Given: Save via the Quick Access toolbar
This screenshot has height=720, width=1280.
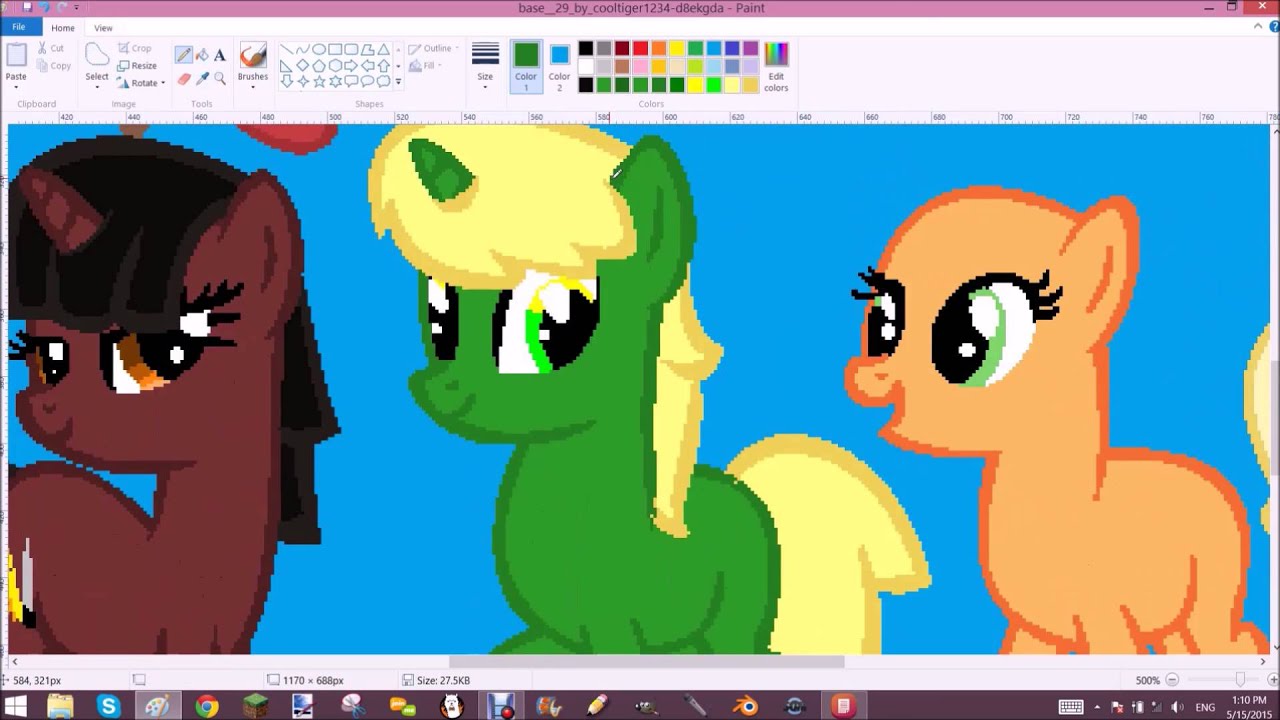Looking at the screenshot, I should tap(27, 8).
